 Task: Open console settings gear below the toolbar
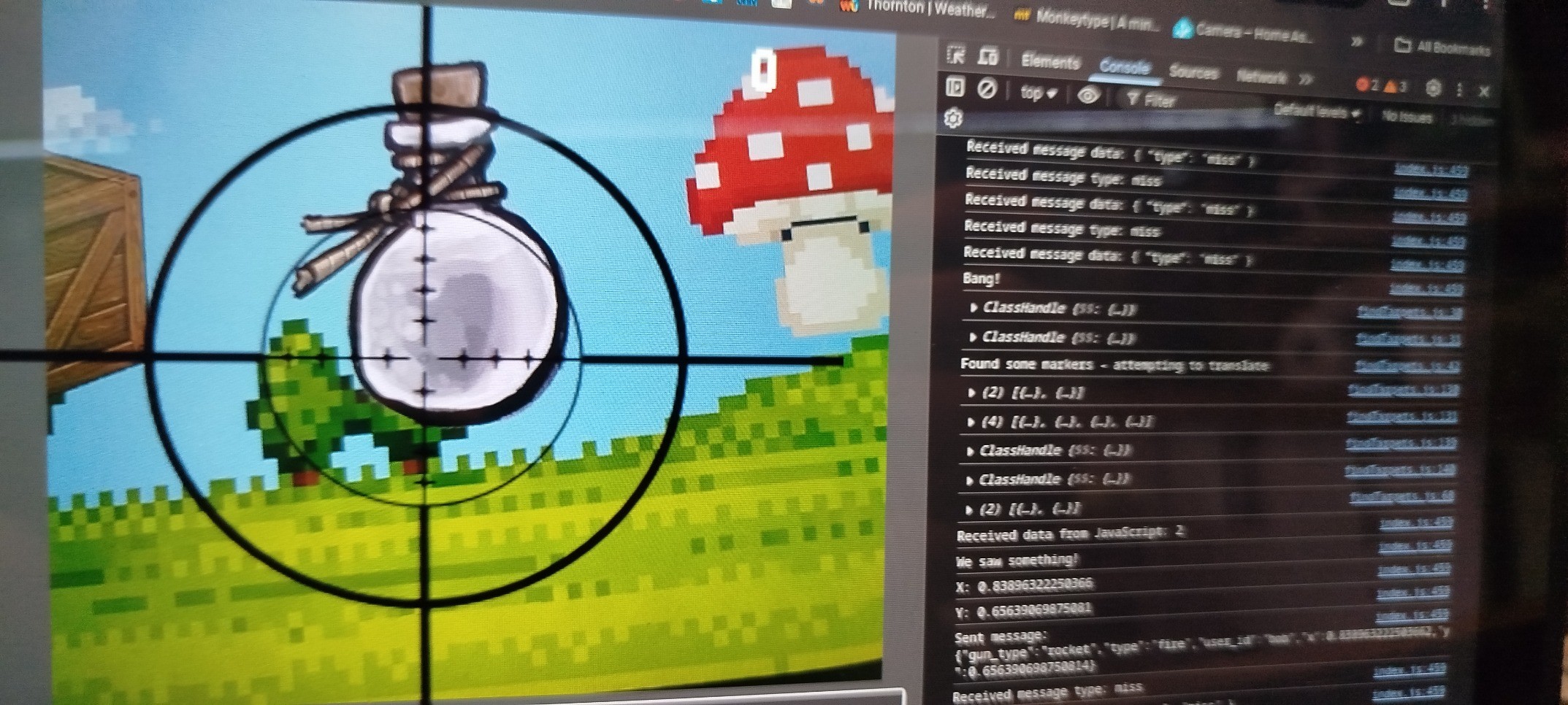click(953, 118)
